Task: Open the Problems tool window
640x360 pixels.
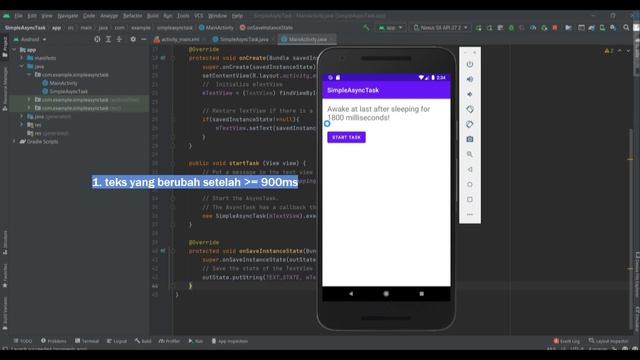Action: pos(53,341)
